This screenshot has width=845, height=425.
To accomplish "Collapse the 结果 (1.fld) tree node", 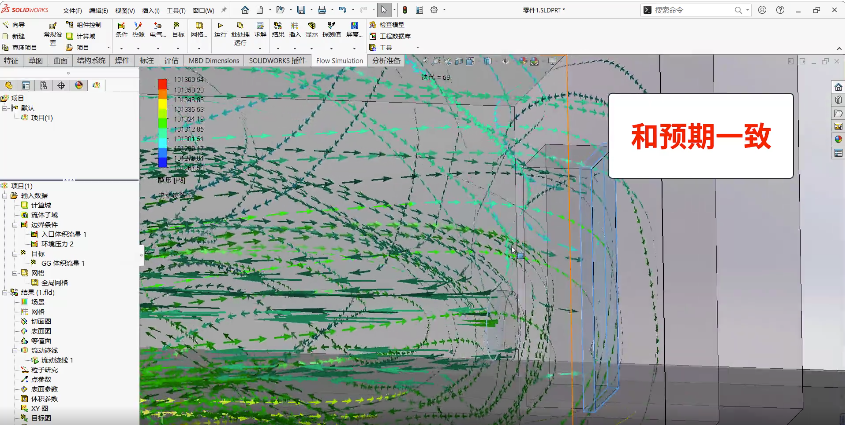I will [5, 292].
